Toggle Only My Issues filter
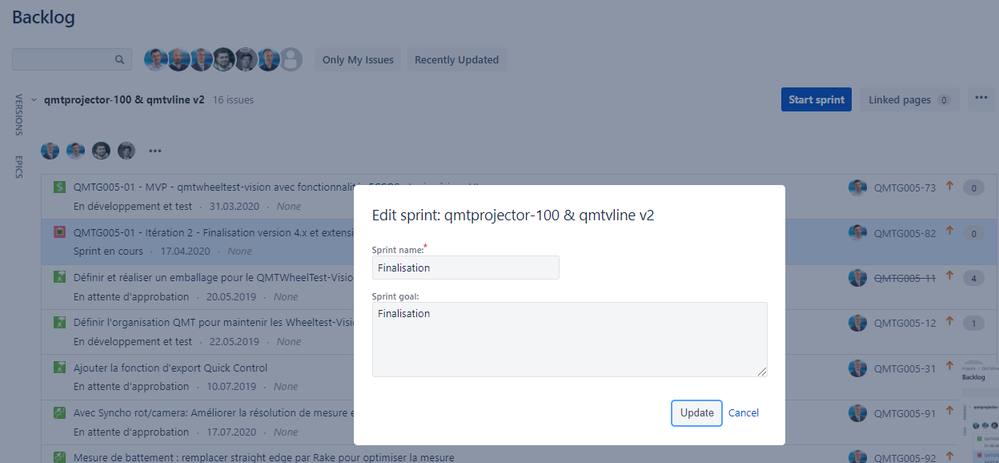The image size is (999, 463). (x=358, y=60)
